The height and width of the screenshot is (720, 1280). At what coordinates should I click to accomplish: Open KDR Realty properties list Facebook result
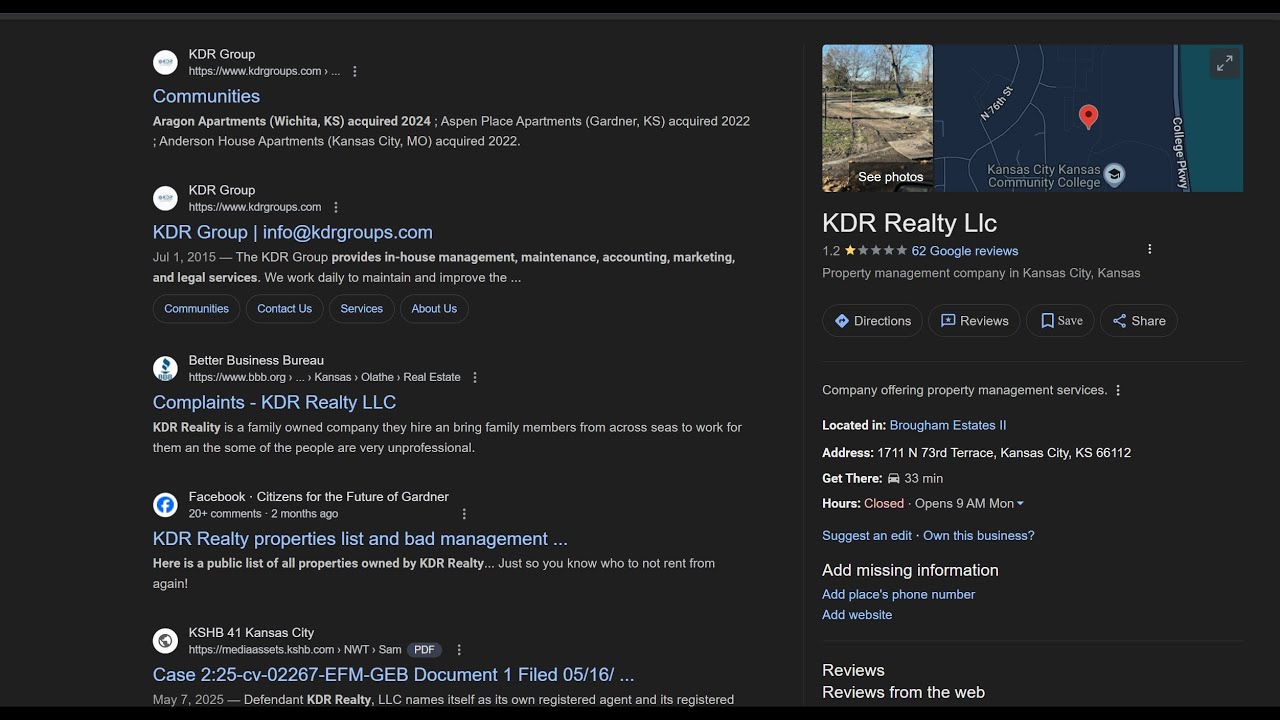pyautogui.click(x=360, y=538)
